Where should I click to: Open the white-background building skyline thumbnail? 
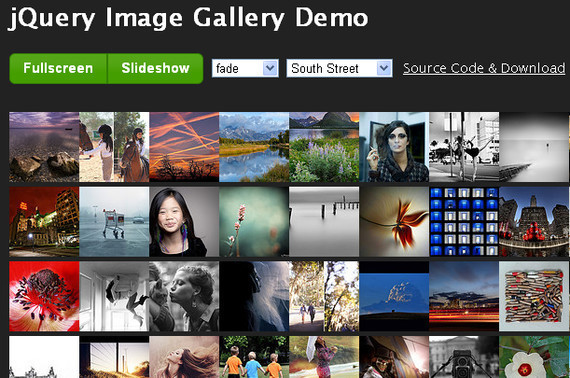[x=44, y=357]
